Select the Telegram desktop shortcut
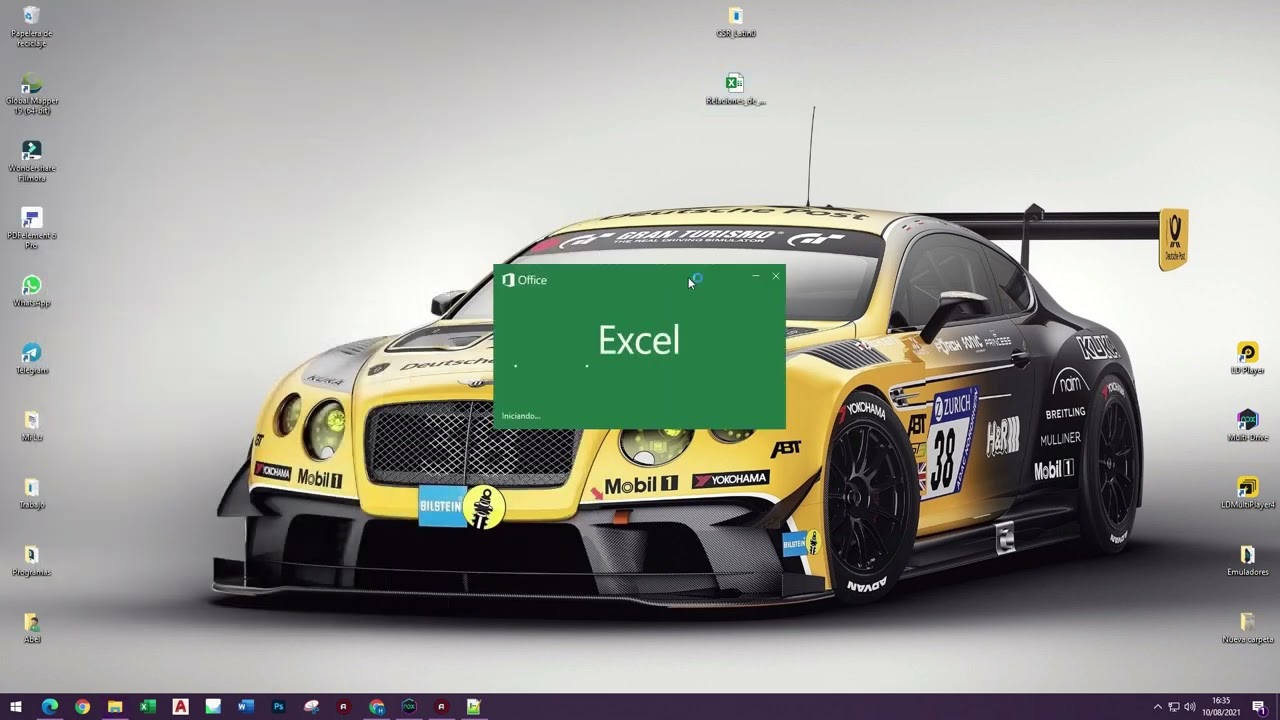This screenshot has height=720, width=1280. coord(32,361)
